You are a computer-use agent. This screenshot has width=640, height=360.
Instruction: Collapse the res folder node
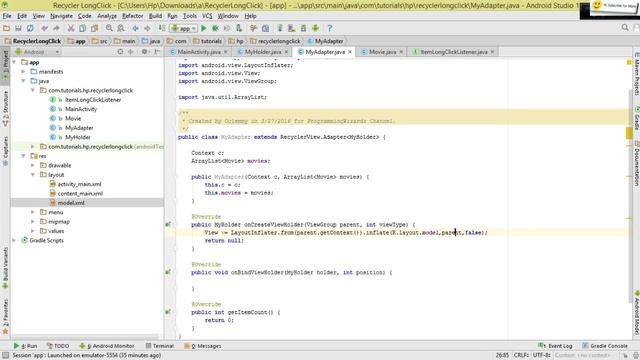click(x=24, y=156)
